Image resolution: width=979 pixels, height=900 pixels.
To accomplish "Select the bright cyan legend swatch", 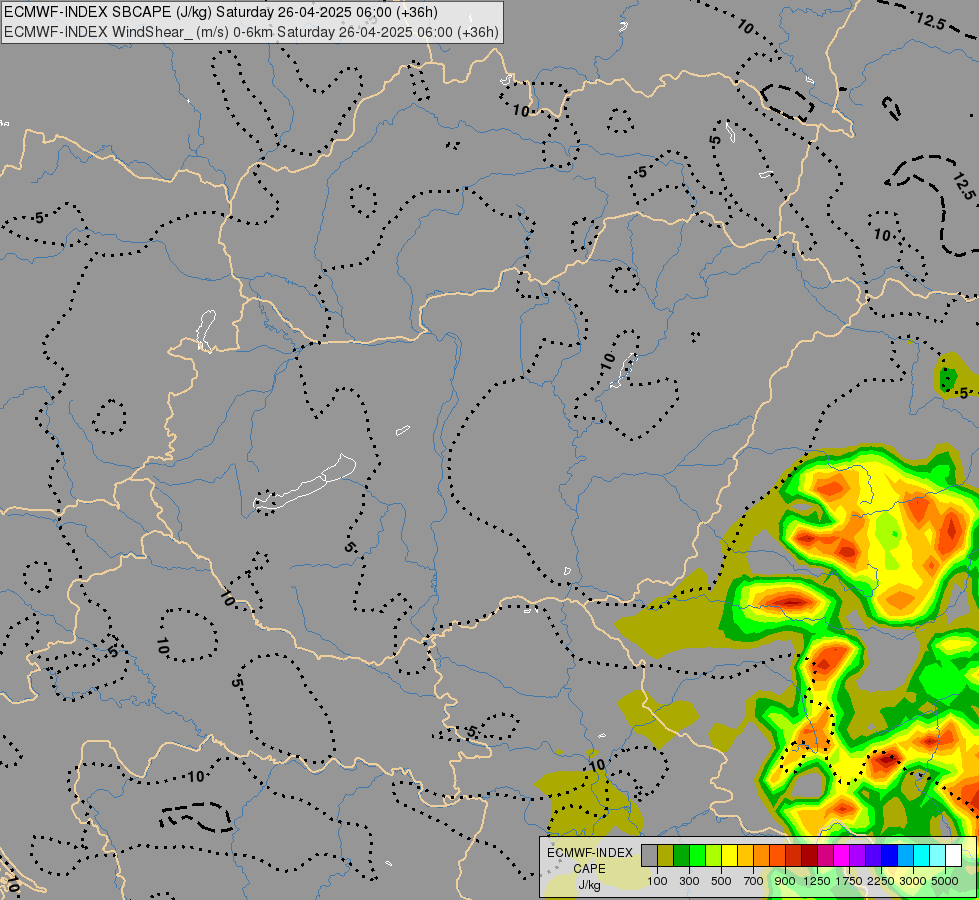I will click(921, 855).
